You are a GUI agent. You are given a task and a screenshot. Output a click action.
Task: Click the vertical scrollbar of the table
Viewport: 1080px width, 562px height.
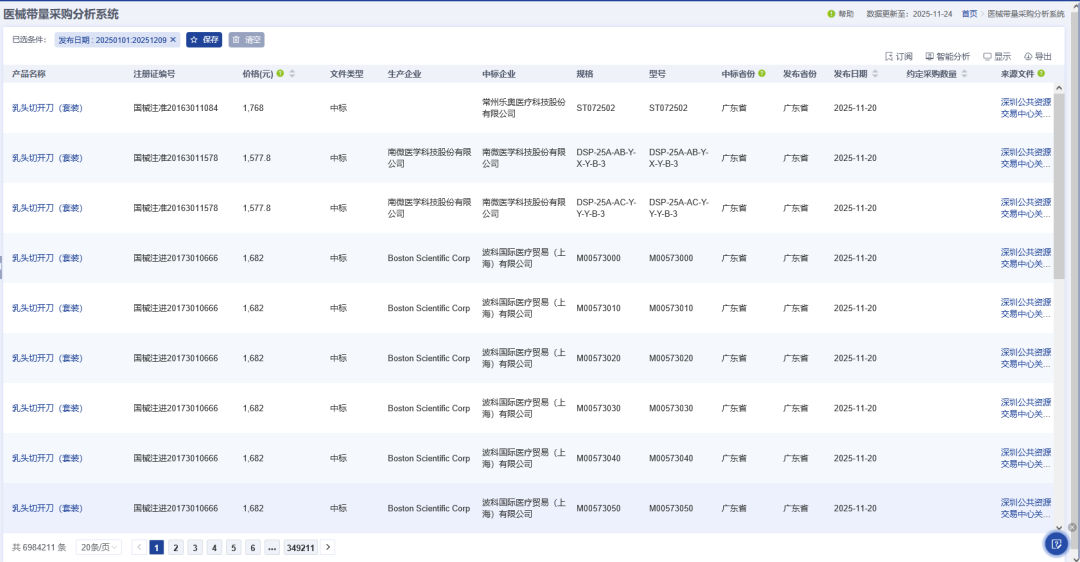1059,186
